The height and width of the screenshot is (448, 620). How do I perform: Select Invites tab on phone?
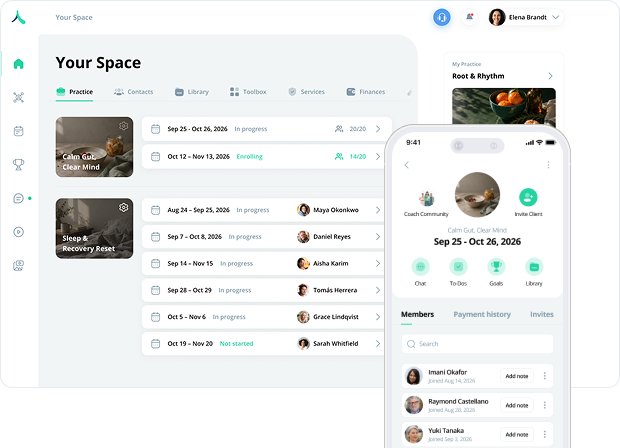(x=542, y=314)
